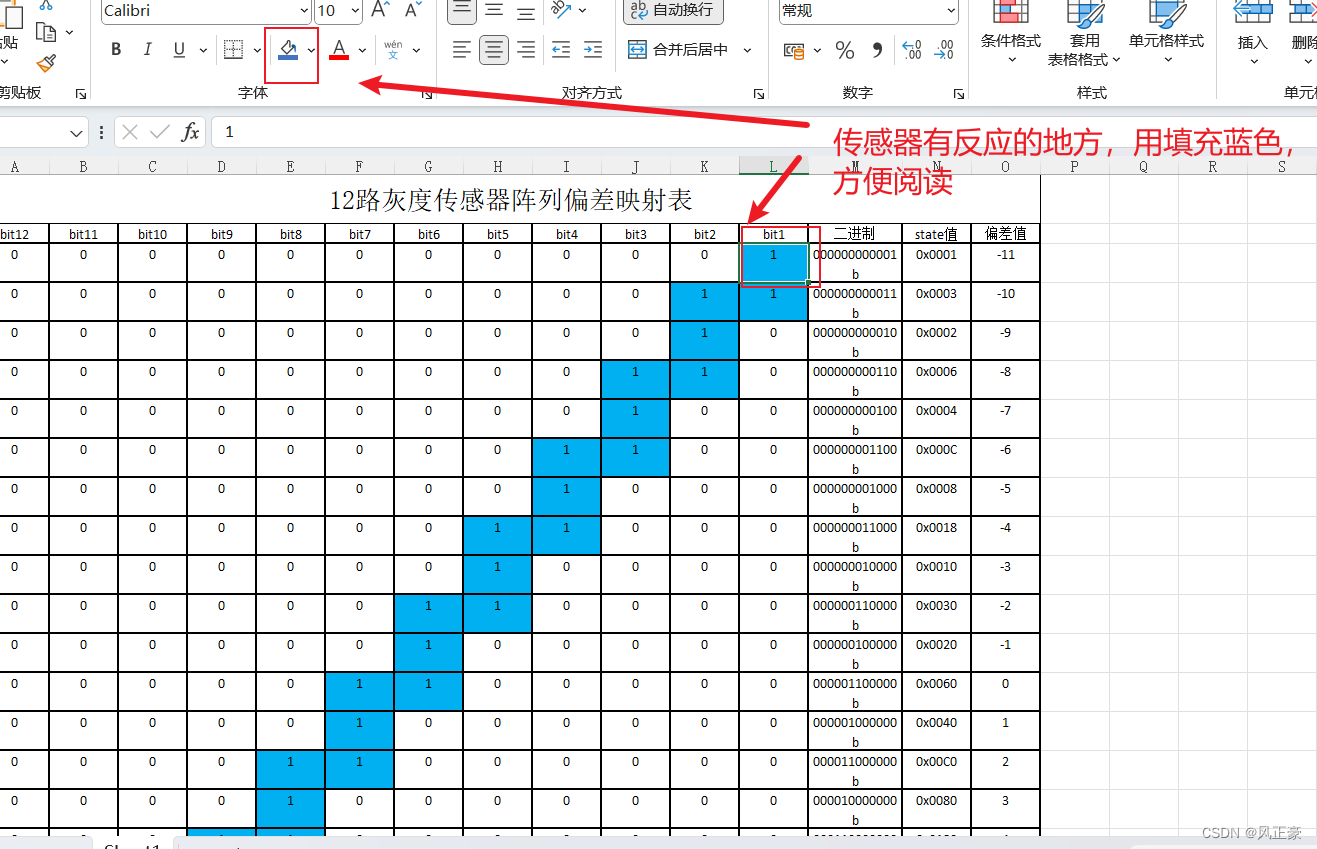Click the copy icon in clipboard group

tap(46, 32)
